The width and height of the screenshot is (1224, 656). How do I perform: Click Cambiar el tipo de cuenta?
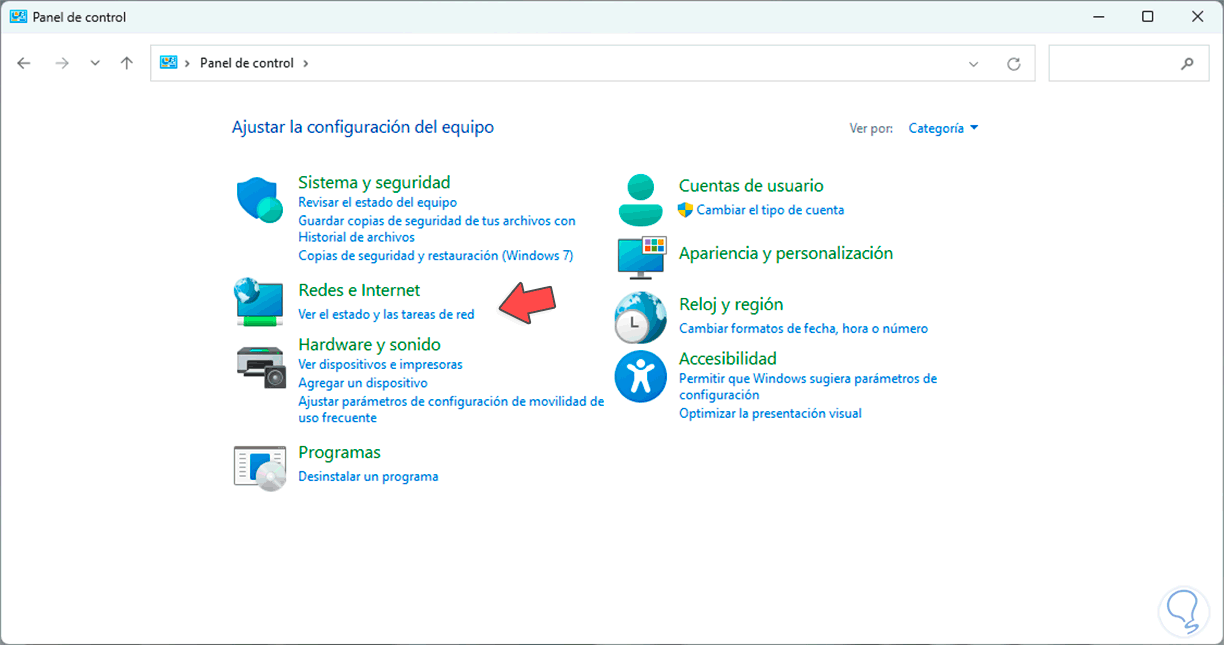coord(770,210)
